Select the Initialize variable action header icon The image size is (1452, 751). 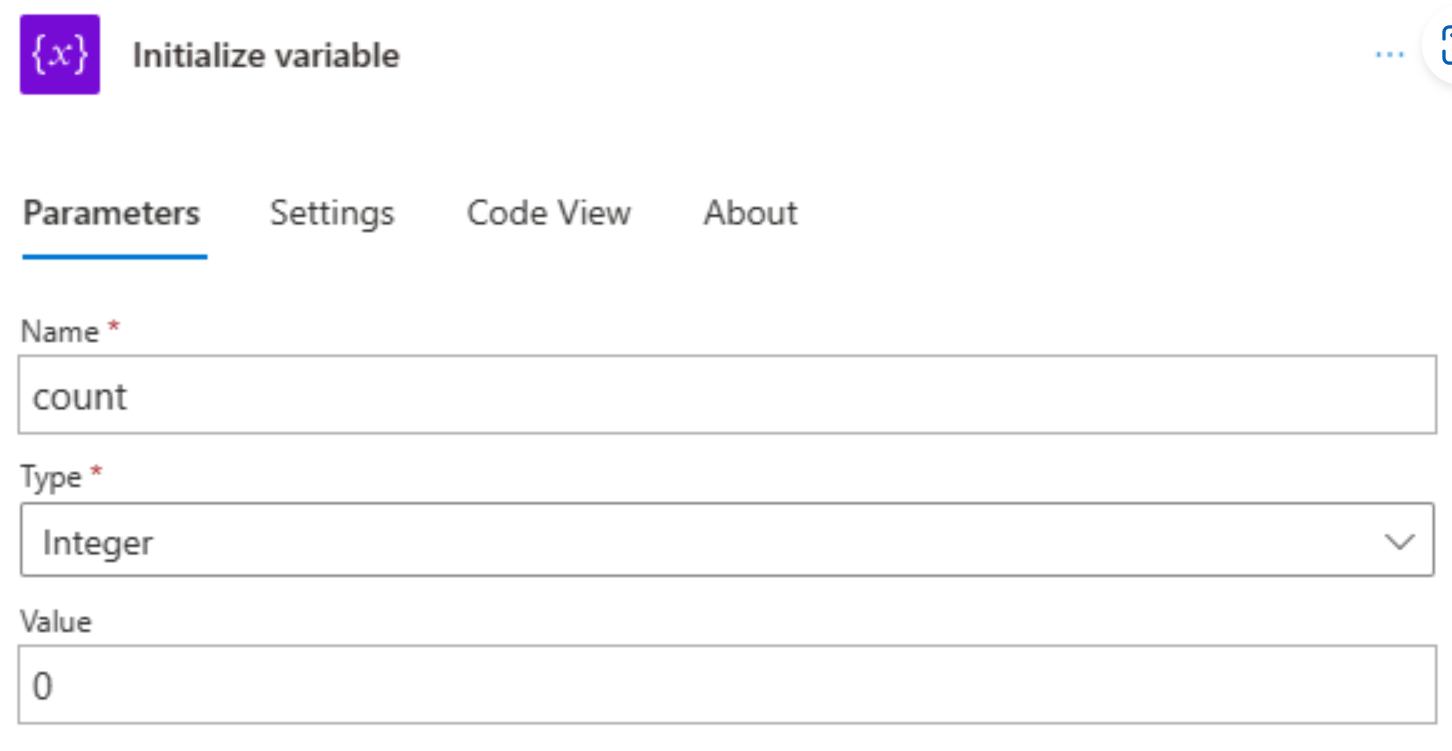click(59, 55)
